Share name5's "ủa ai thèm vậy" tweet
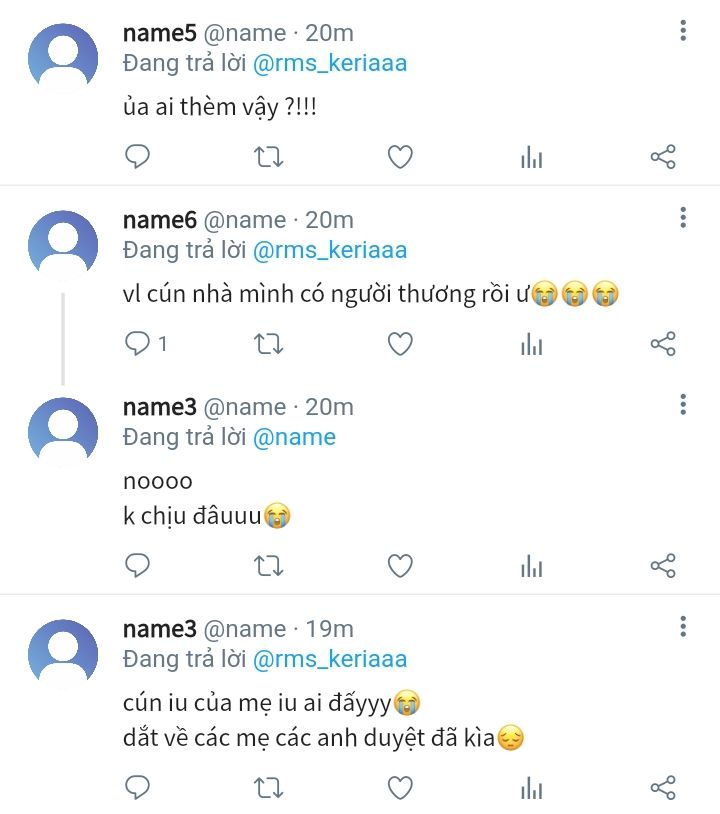Image resolution: width=720 pixels, height=814 pixels. coord(663,157)
